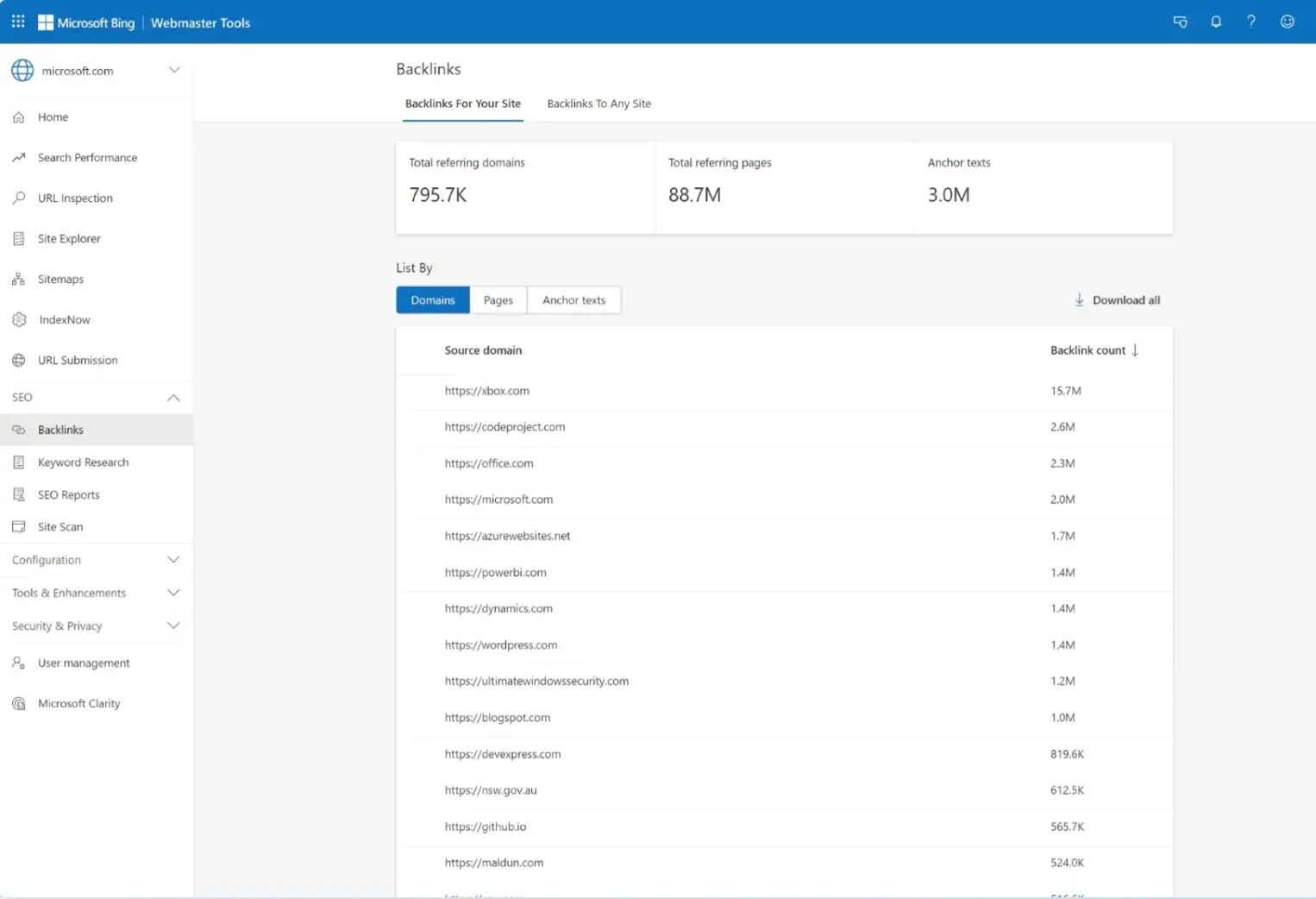Viewport: 1316px width, 899px height.
Task: List backlinks by Domains
Action: 433,300
